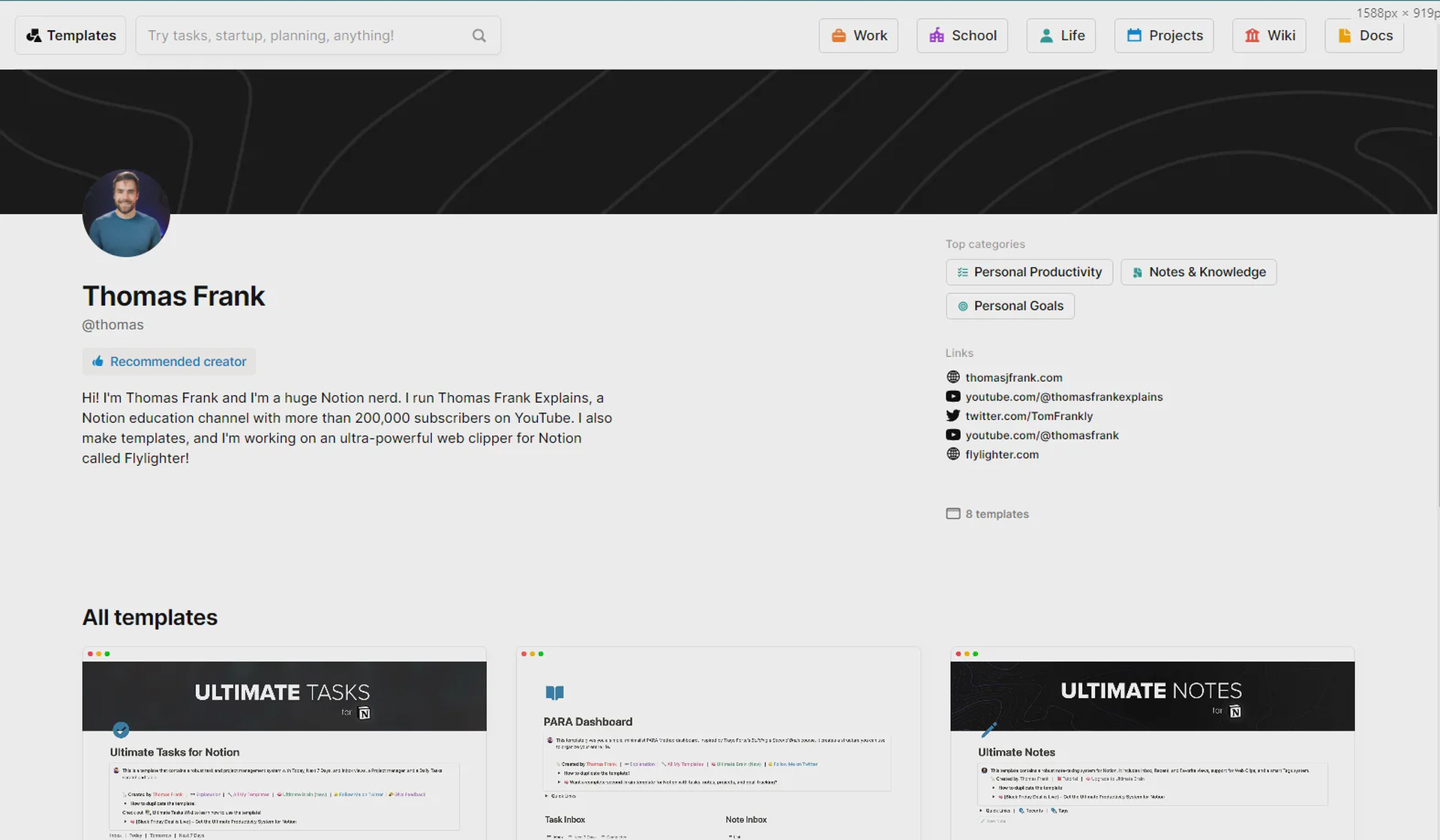
Task: Click the globe icon beside thomasjfrank.com
Action: click(953, 376)
